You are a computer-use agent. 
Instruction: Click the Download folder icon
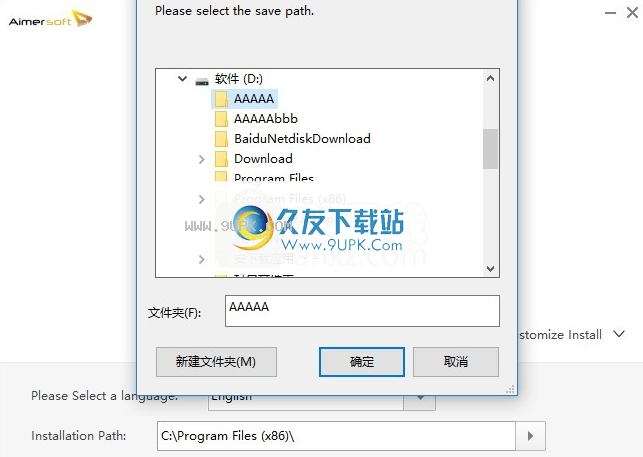click(x=221, y=159)
